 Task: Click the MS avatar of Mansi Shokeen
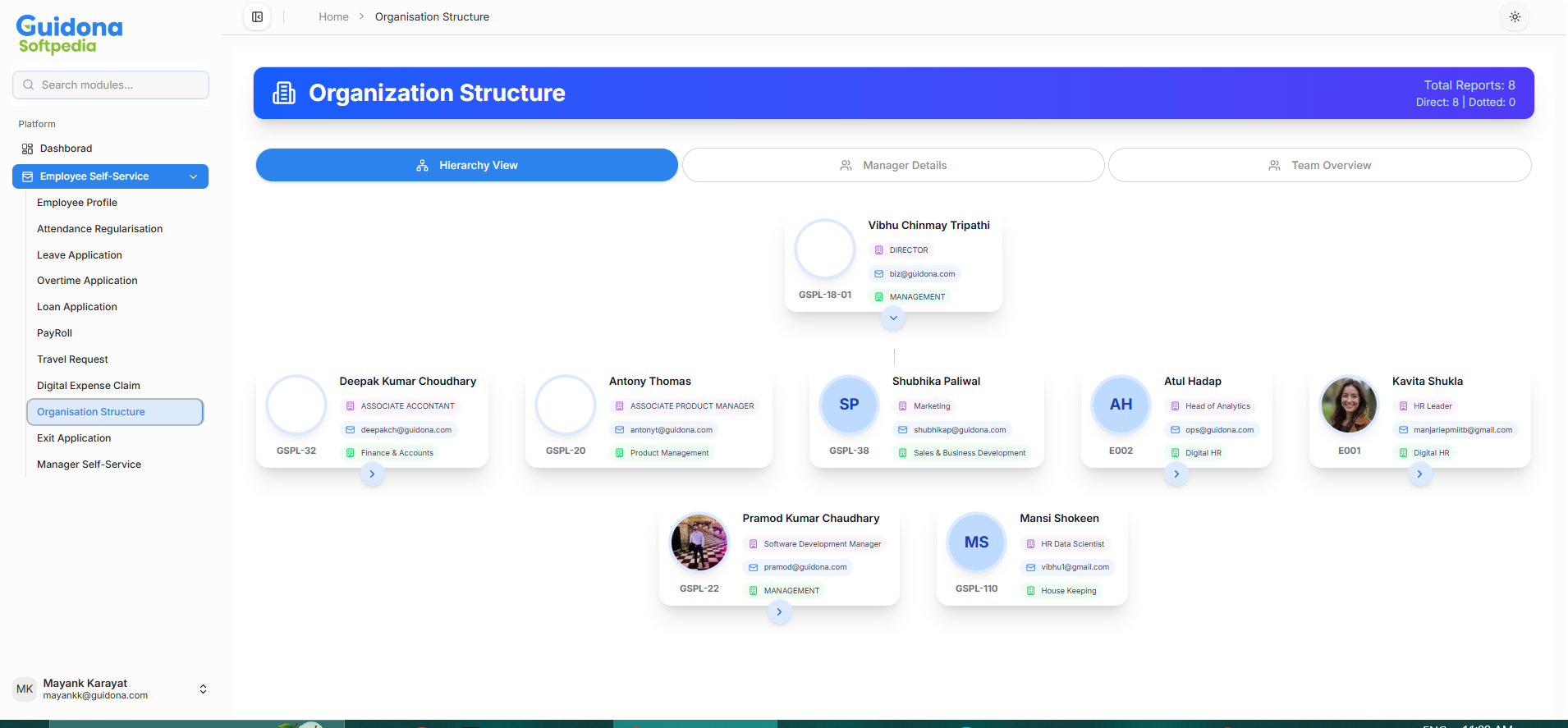click(976, 543)
